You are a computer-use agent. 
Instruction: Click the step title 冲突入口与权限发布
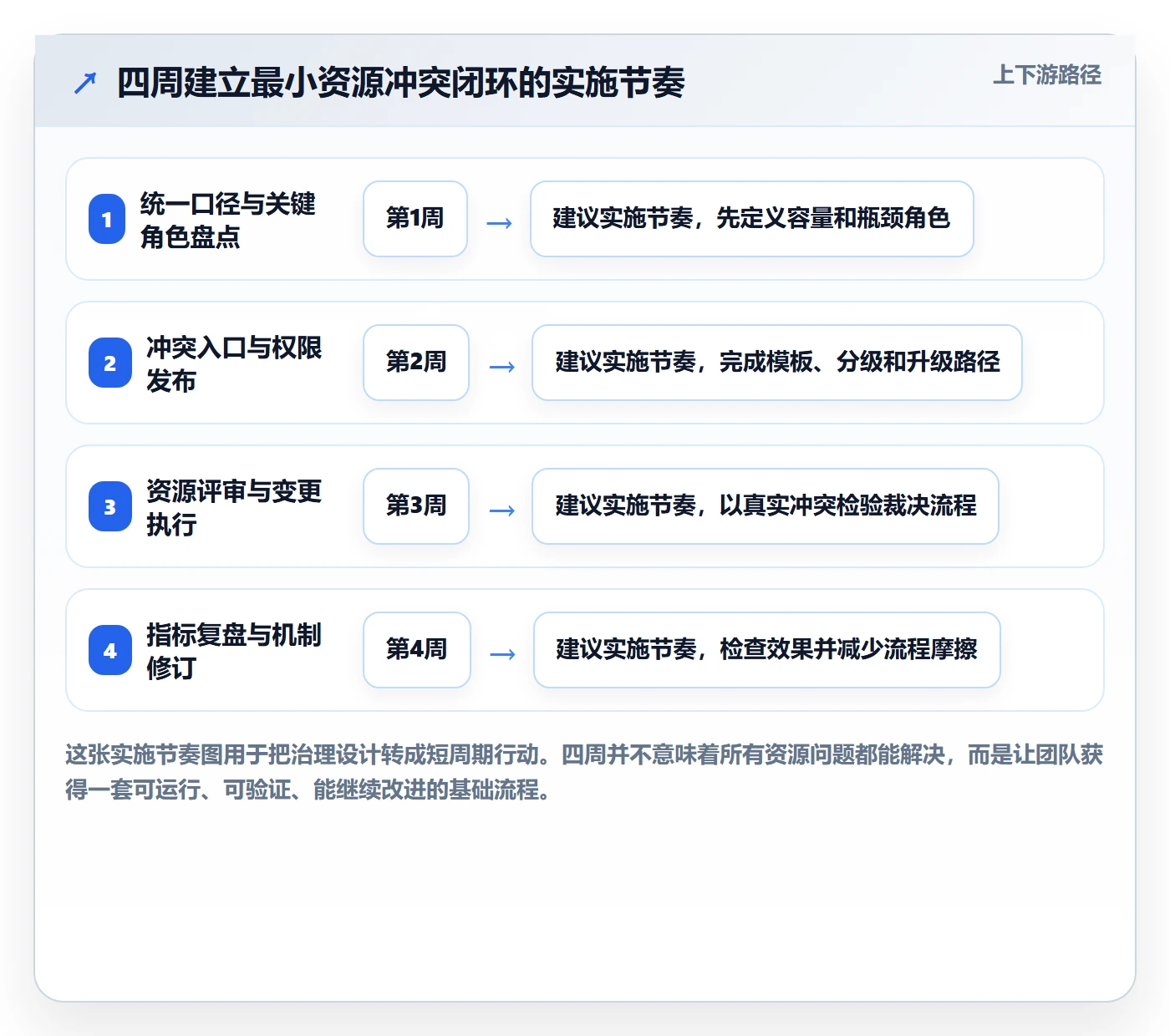(x=234, y=363)
